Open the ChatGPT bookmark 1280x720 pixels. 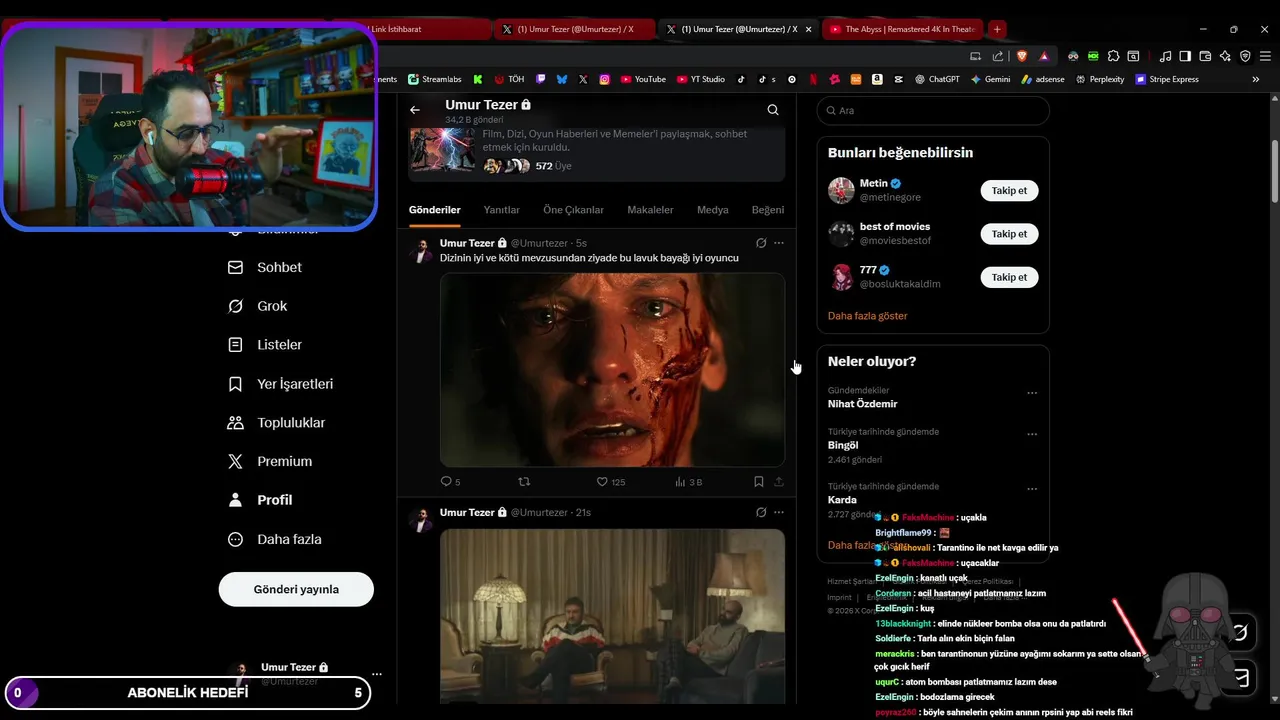tap(936, 79)
